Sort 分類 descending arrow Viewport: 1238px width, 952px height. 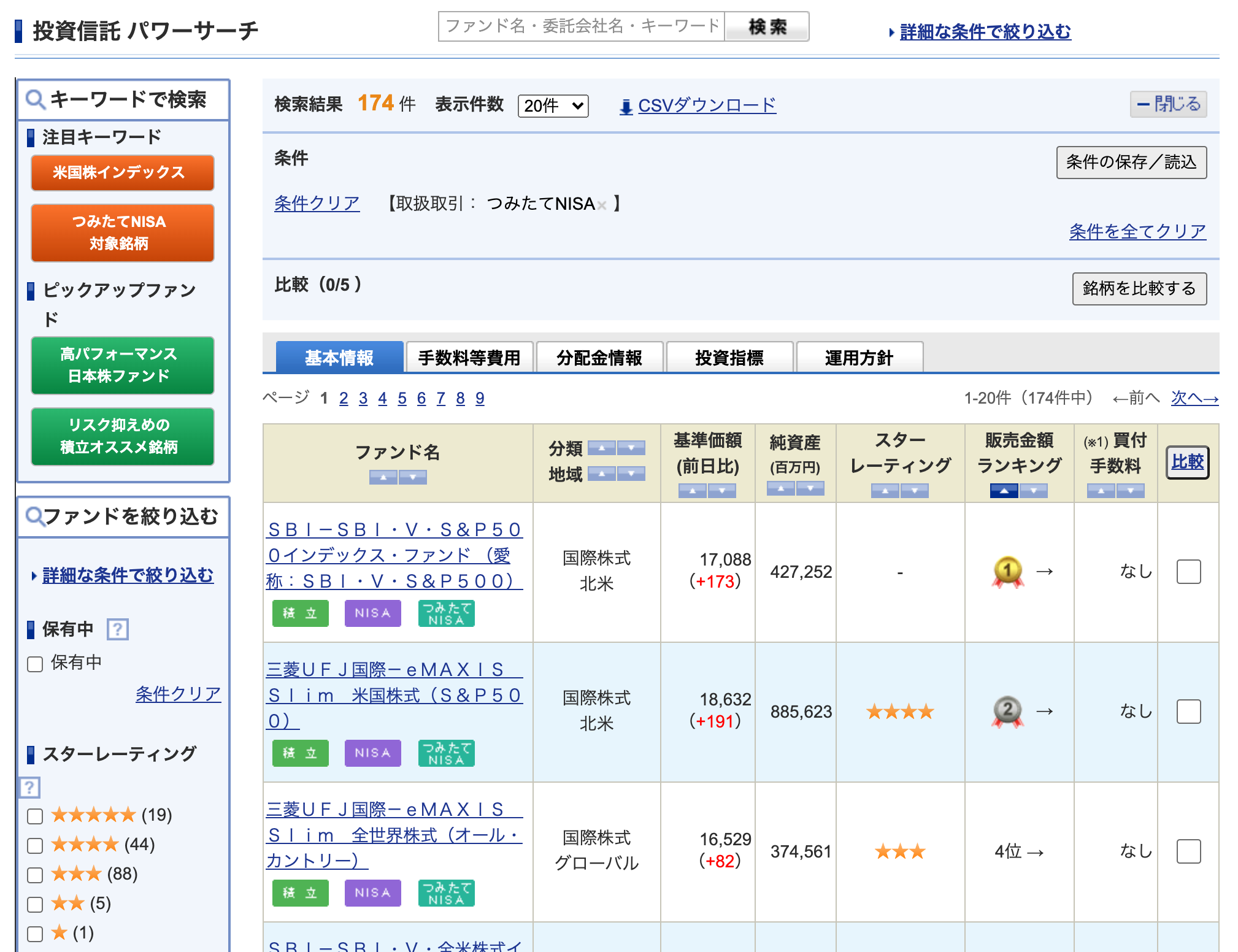coord(631,448)
